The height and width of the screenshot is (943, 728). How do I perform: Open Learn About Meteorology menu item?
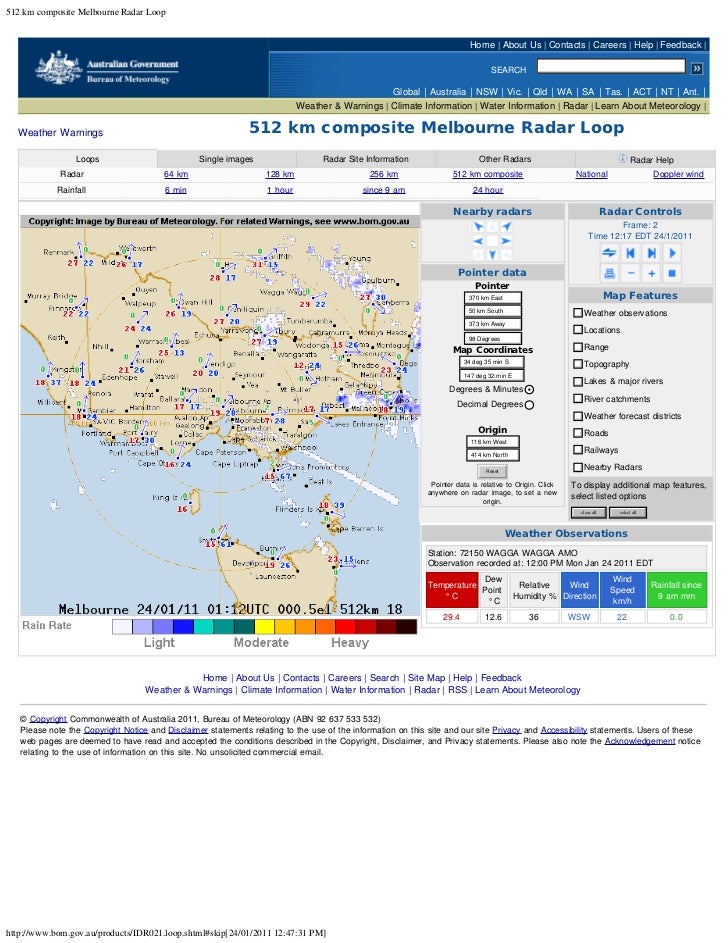click(x=647, y=106)
